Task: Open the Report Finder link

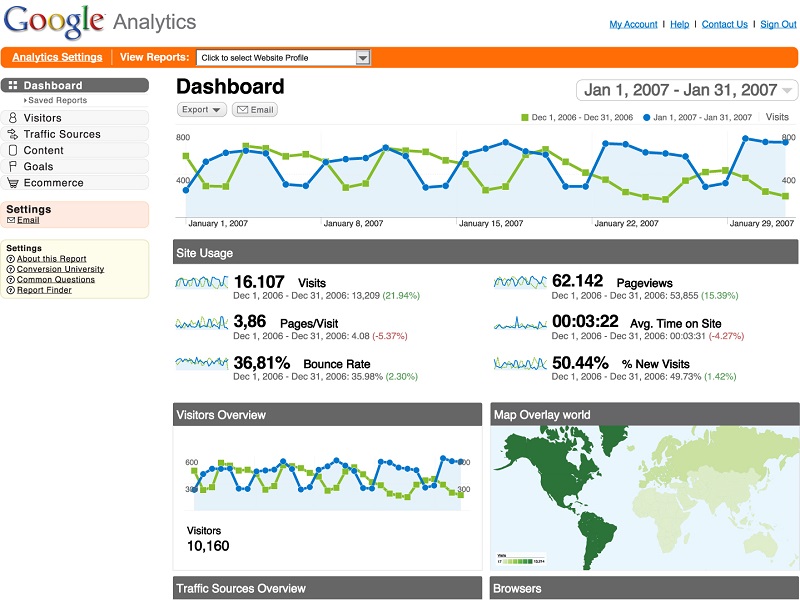Action: (44, 290)
